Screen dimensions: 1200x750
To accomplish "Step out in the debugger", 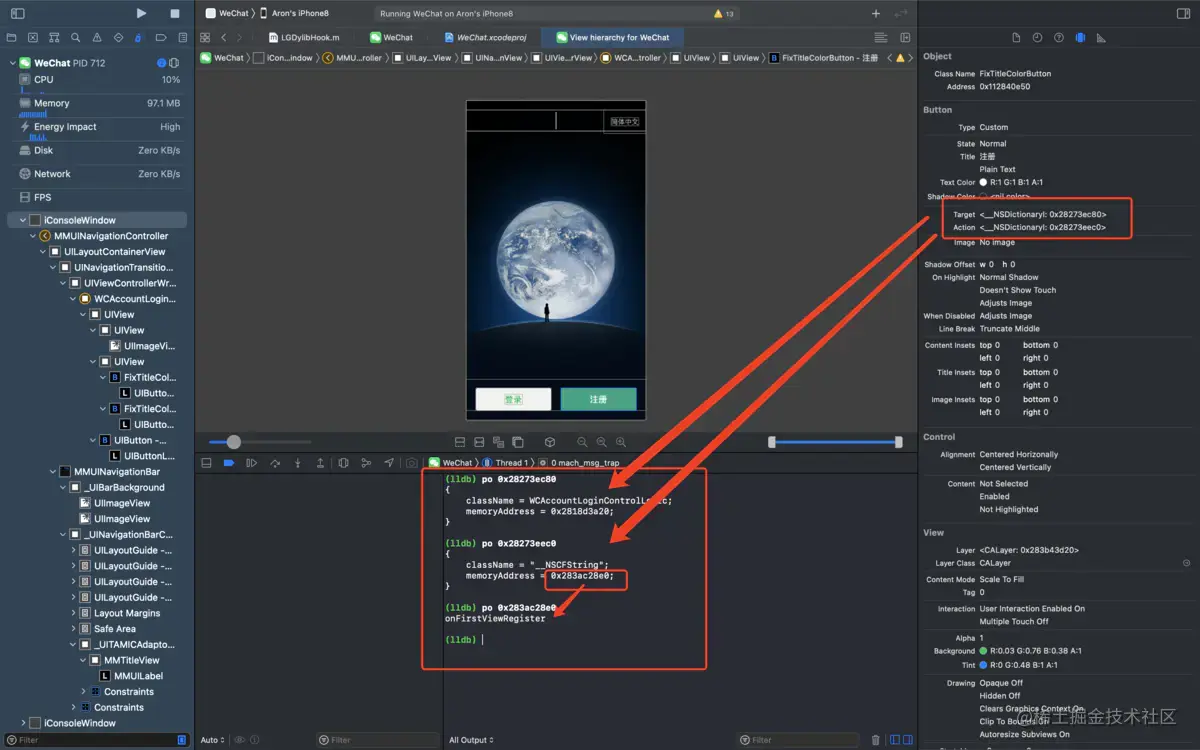I will [320, 463].
